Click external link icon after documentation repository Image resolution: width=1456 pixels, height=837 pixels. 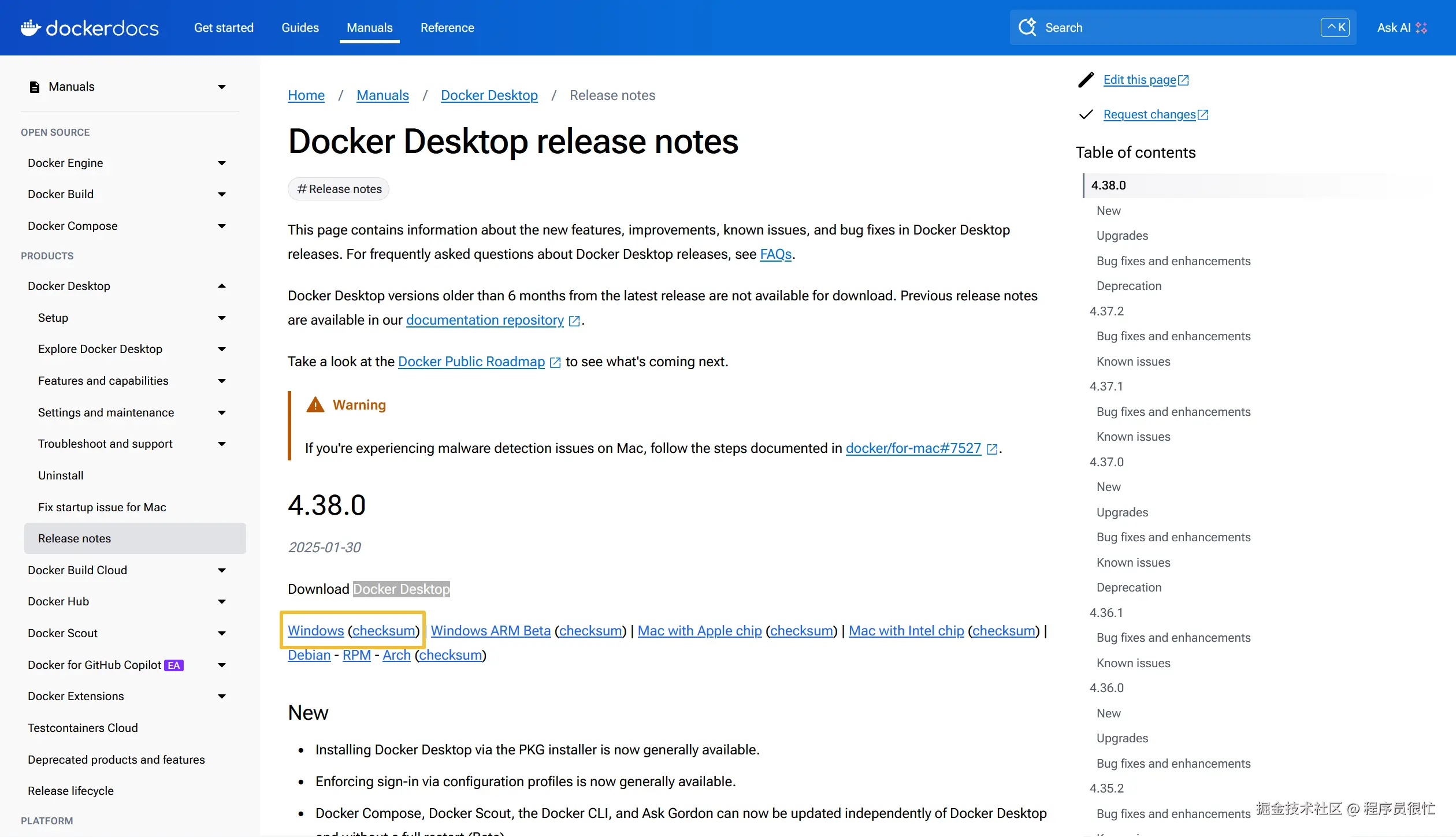pyautogui.click(x=574, y=321)
